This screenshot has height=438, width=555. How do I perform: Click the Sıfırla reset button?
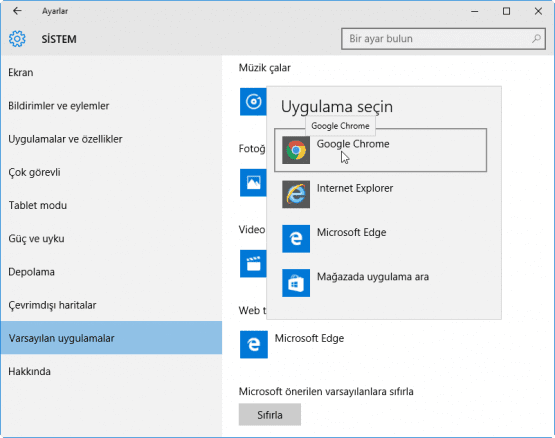tap(270, 415)
